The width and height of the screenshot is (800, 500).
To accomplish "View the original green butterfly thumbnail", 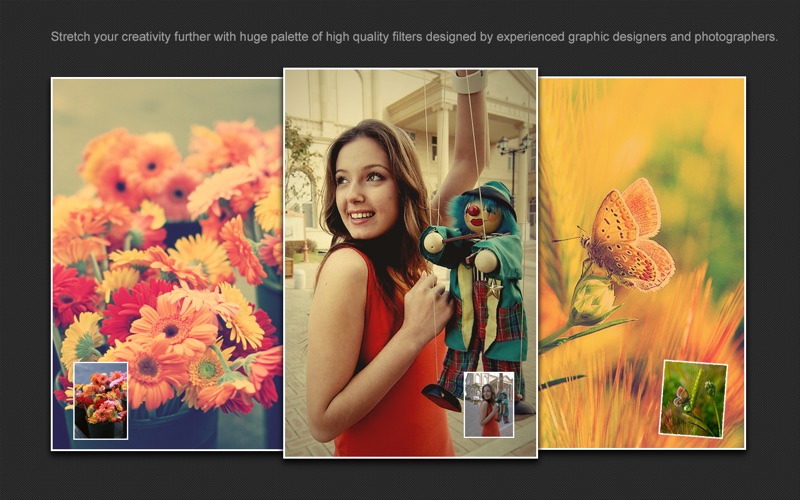I will 693,399.
